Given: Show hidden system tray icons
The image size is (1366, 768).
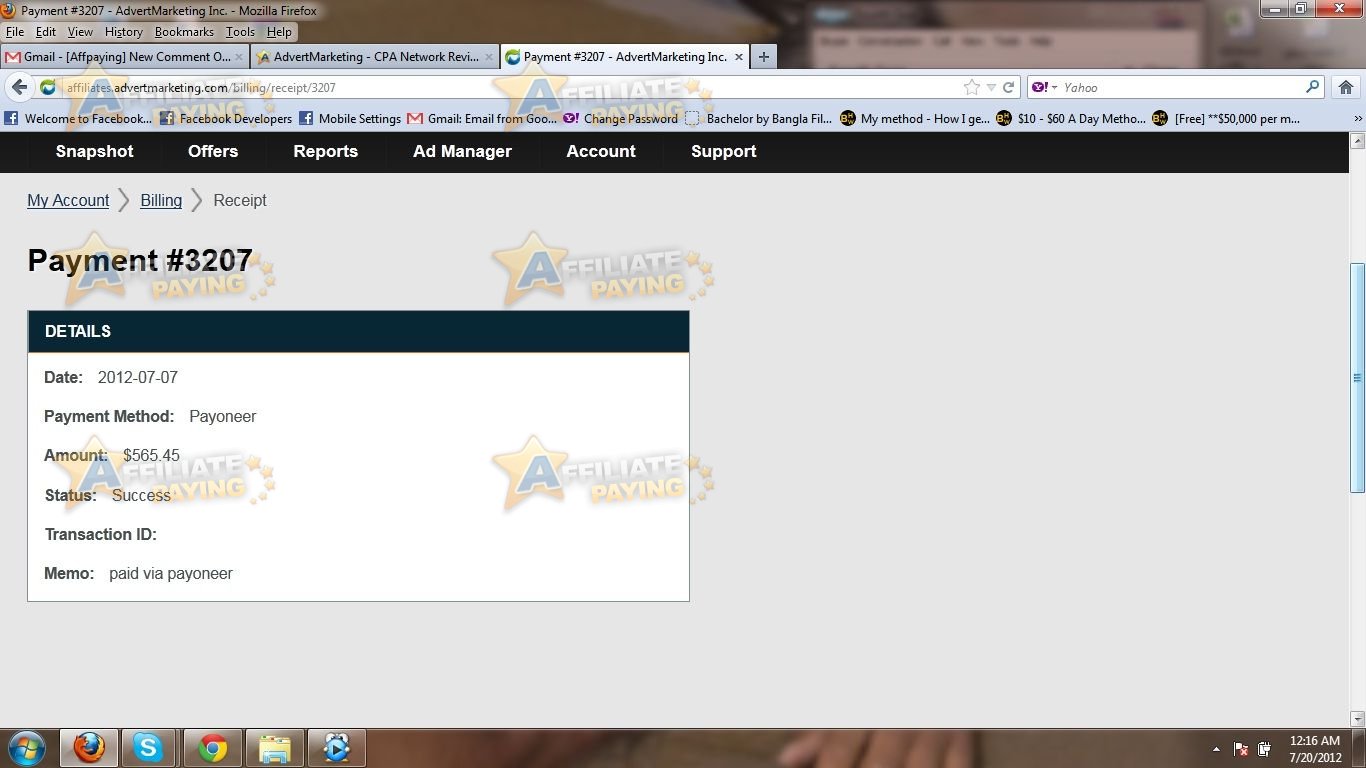Looking at the screenshot, I should tap(1217, 749).
